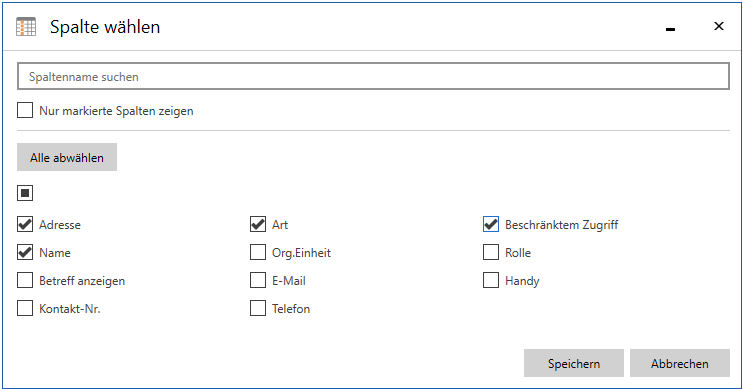
Task: Click the table icon in title bar
Action: (x=26, y=27)
